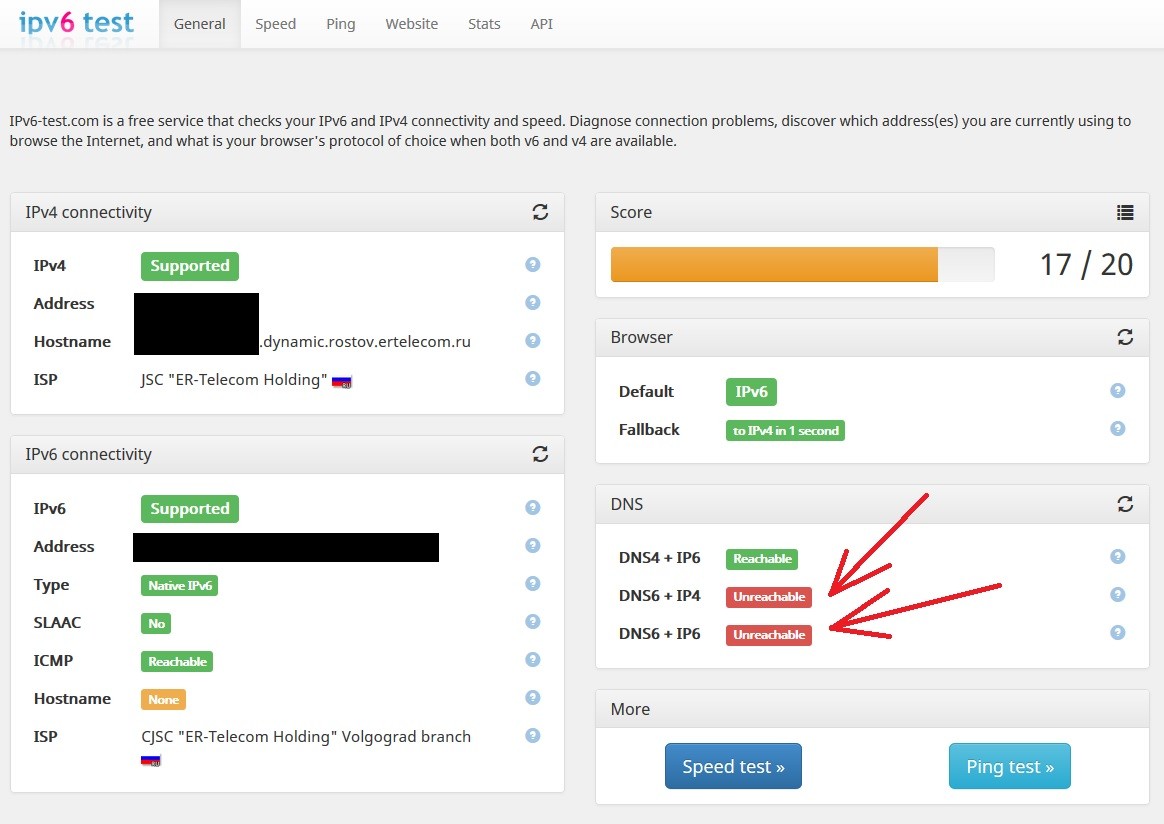Click the IPv4 Supported badge
This screenshot has height=824, width=1164.
tap(190, 266)
